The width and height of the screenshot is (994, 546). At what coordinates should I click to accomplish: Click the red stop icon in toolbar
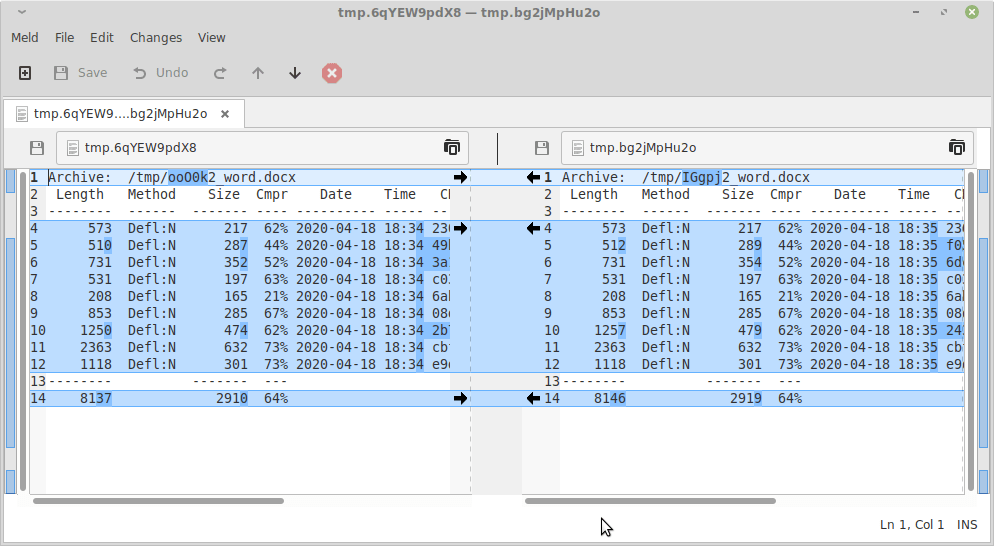click(x=332, y=73)
